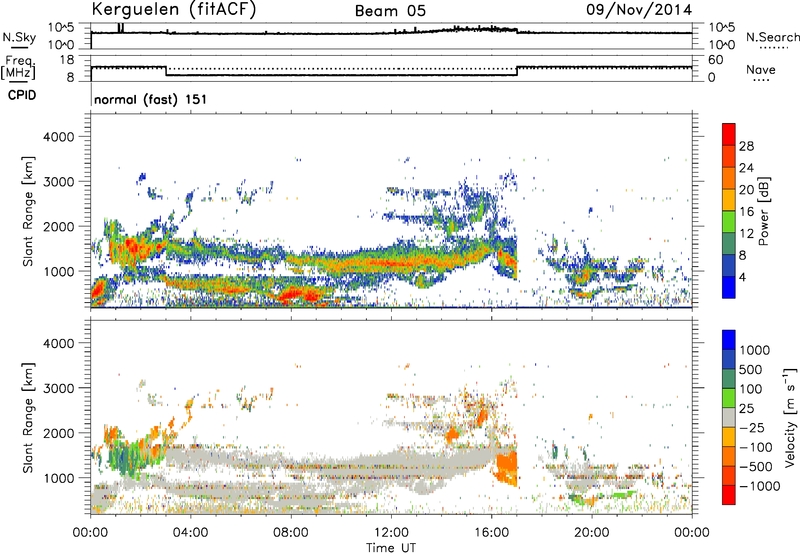The width and height of the screenshot is (800, 554).
Task: Click the Velocity panel 'Slant Range [km]' label
Action: point(29,417)
